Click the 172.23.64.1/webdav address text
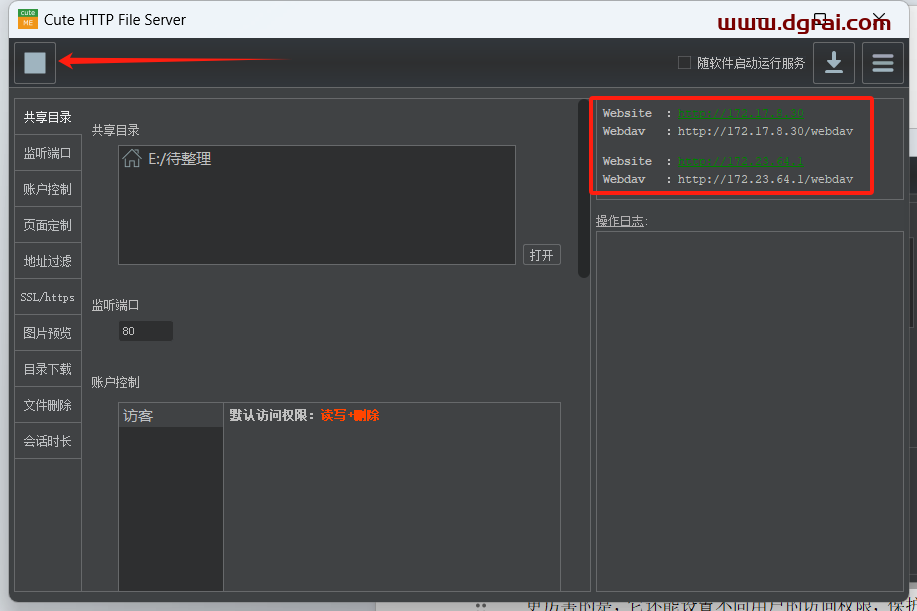 pos(765,179)
